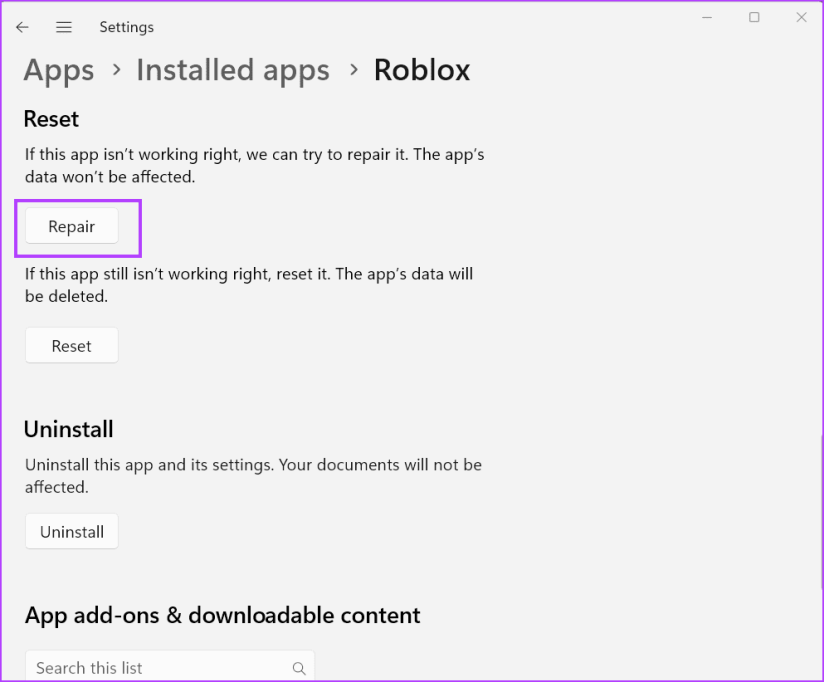Screen dimensions: 824x682
Task: Close the Settings window
Action: (x=801, y=17)
